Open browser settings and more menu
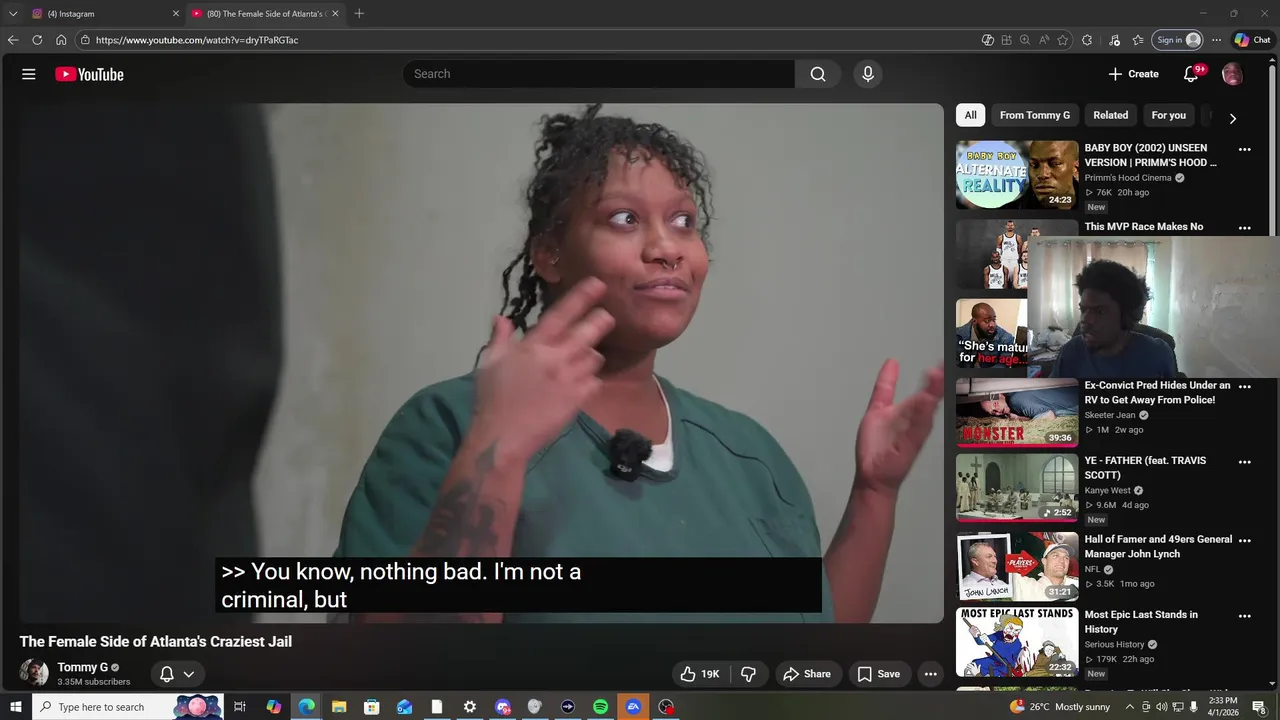The height and width of the screenshot is (720, 1280). click(1216, 40)
